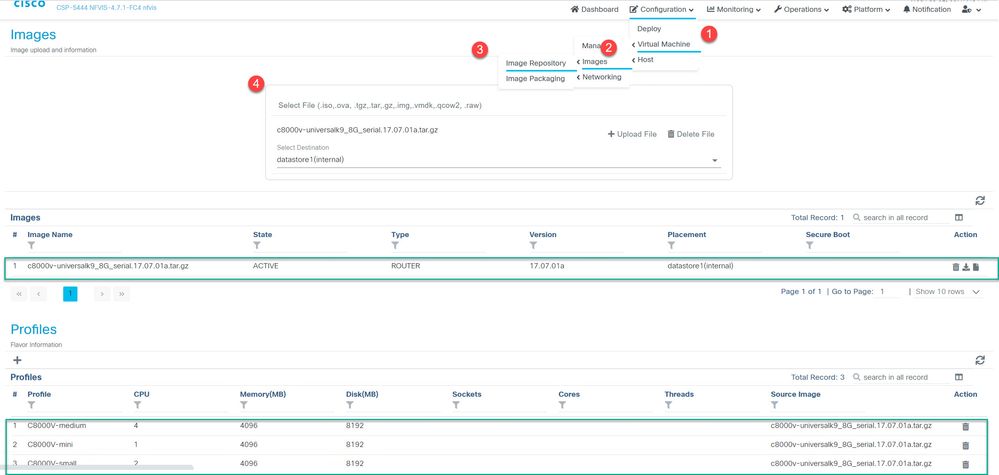Filter profiles by Source Image column

(x=775, y=405)
